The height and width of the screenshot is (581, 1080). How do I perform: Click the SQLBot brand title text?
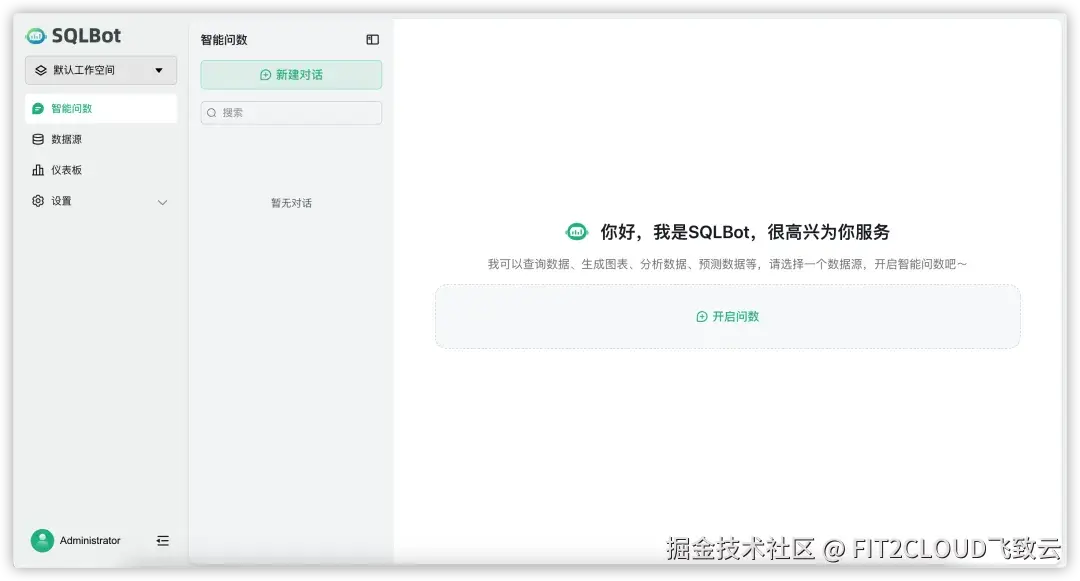(x=86, y=36)
